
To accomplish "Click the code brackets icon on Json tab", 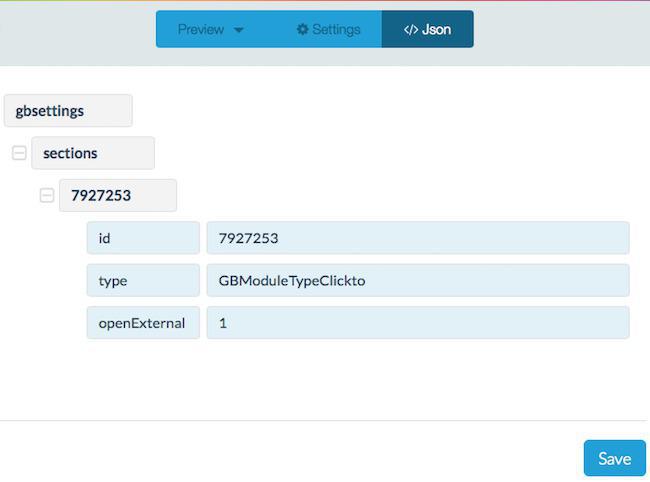I will (x=410, y=30).
